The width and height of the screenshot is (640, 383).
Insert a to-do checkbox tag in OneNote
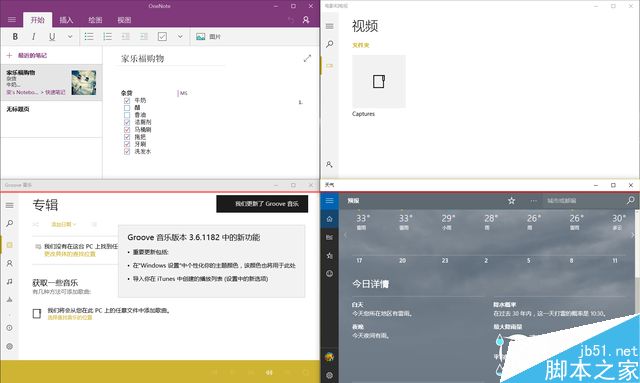click(162, 37)
